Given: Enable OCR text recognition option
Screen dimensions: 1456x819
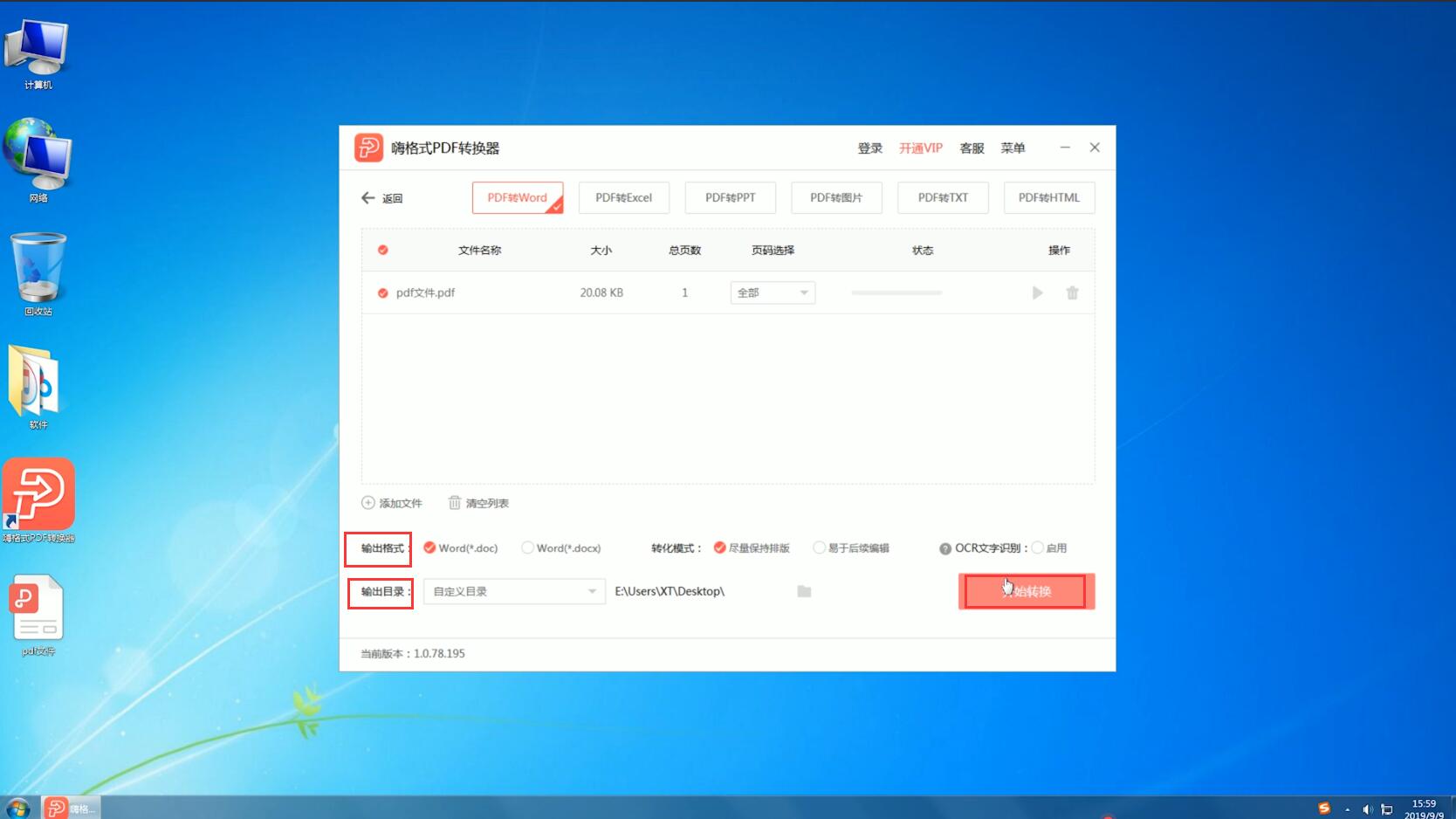Looking at the screenshot, I should pyautogui.click(x=1049, y=548).
